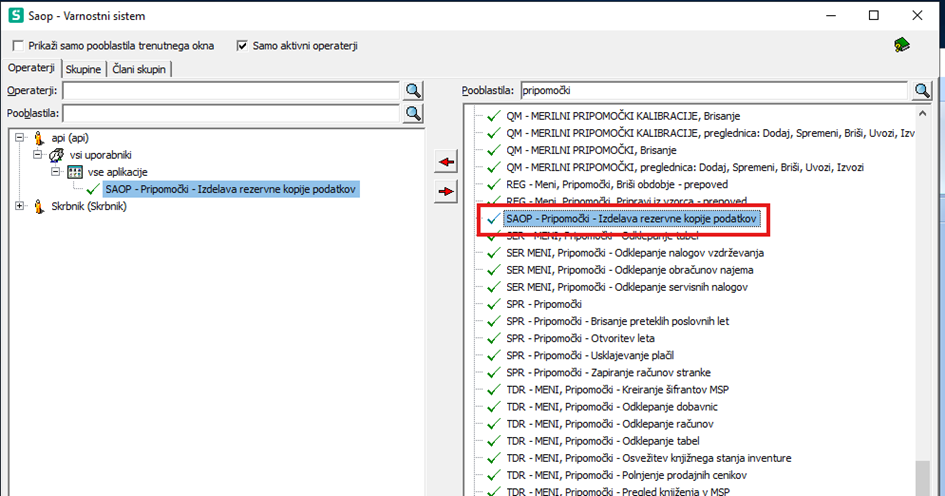Select SER MENI Odklepanje nalogov vzdrževanja
This screenshot has height=496, width=945.
click(x=635, y=253)
